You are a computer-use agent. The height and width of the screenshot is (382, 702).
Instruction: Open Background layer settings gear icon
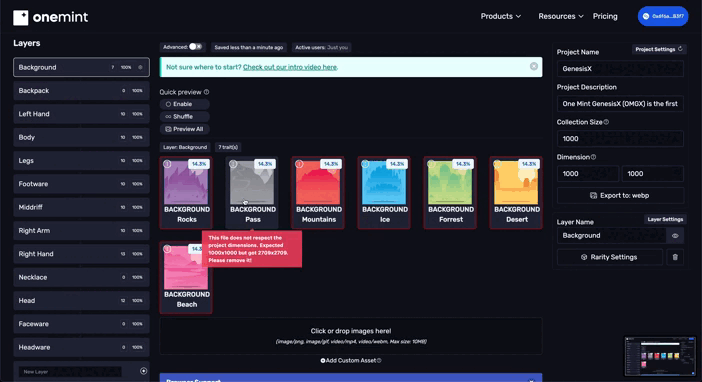(140, 67)
